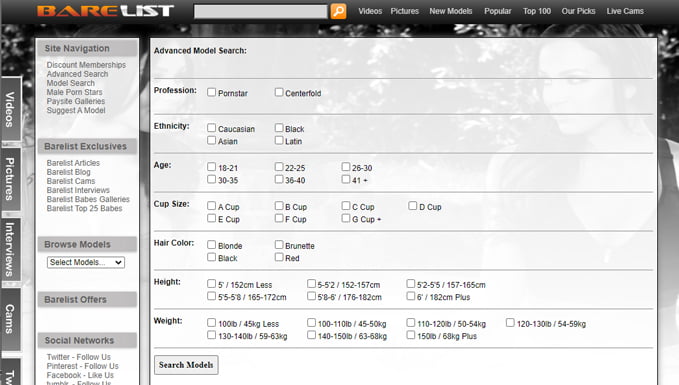Open Pinterest - Follow Us link
Viewport: 679px width, 385px height.
82,366
